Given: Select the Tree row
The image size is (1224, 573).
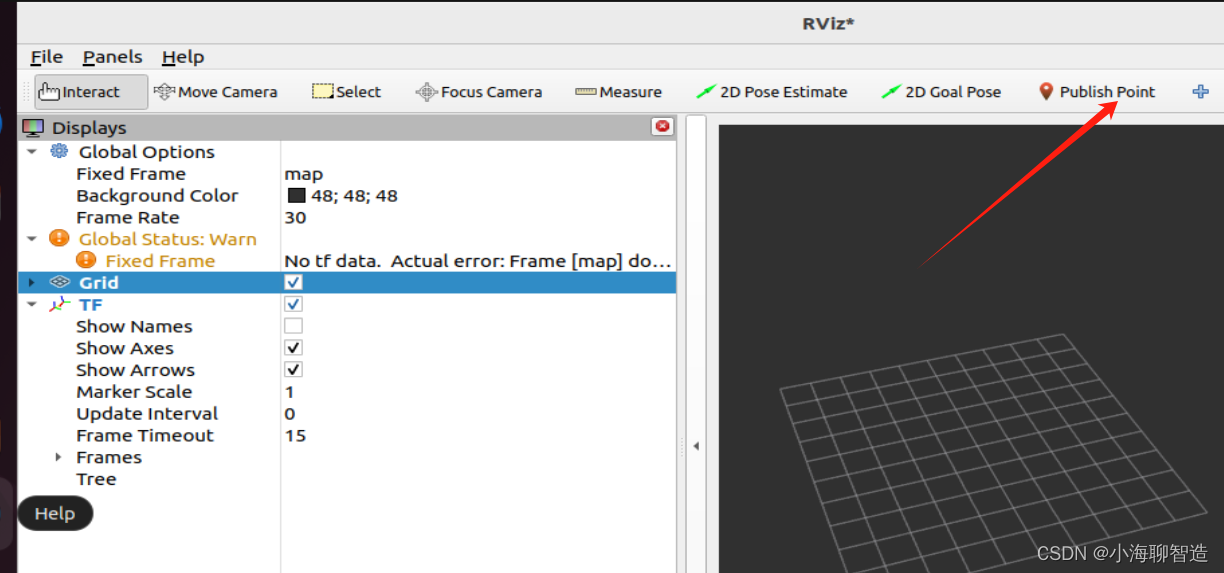Looking at the screenshot, I should coord(96,479).
